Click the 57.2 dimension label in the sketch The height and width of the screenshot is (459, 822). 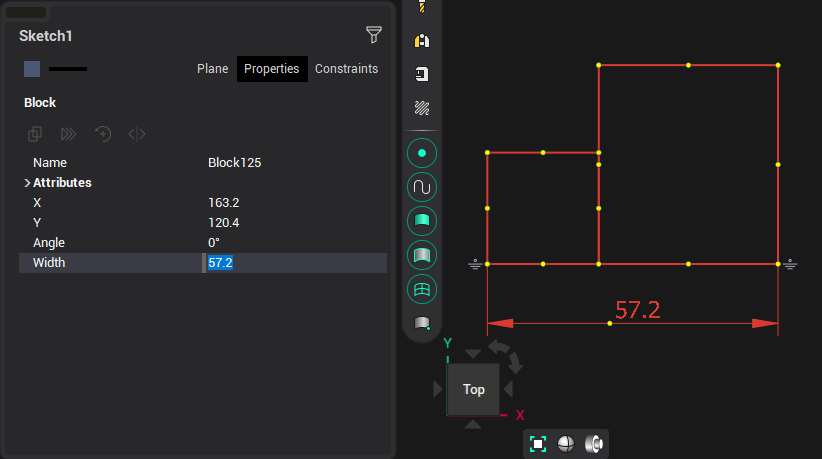pos(637,310)
